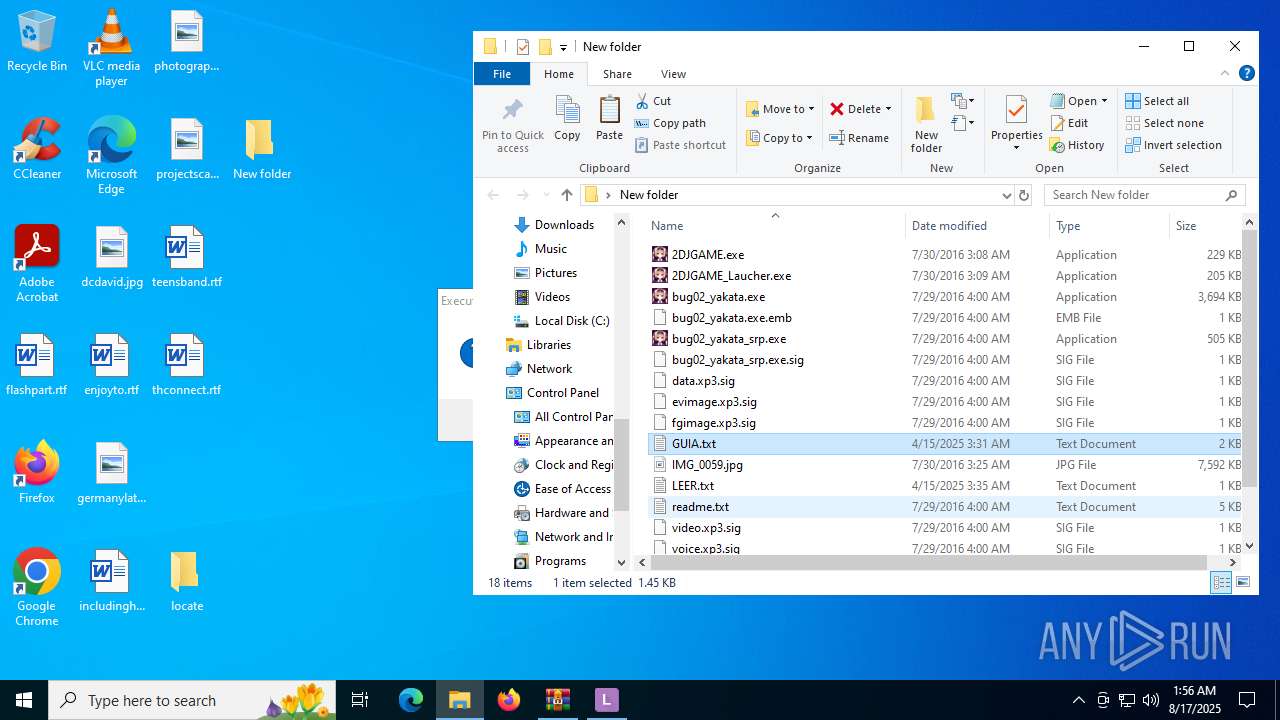Sort by Size column header
Image resolution: width=1280 pixels, height=720 pixels.
(1205, 226)
